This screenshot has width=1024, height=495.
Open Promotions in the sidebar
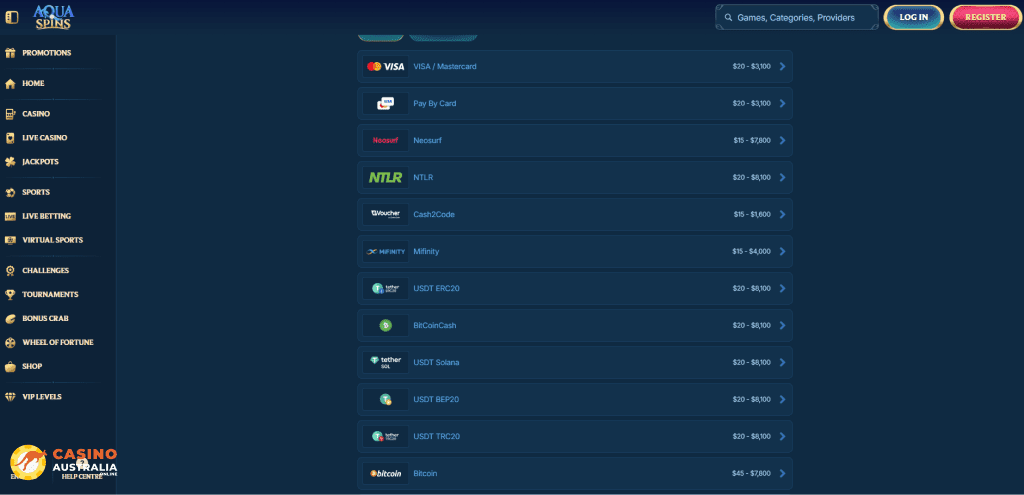point(46,53)
